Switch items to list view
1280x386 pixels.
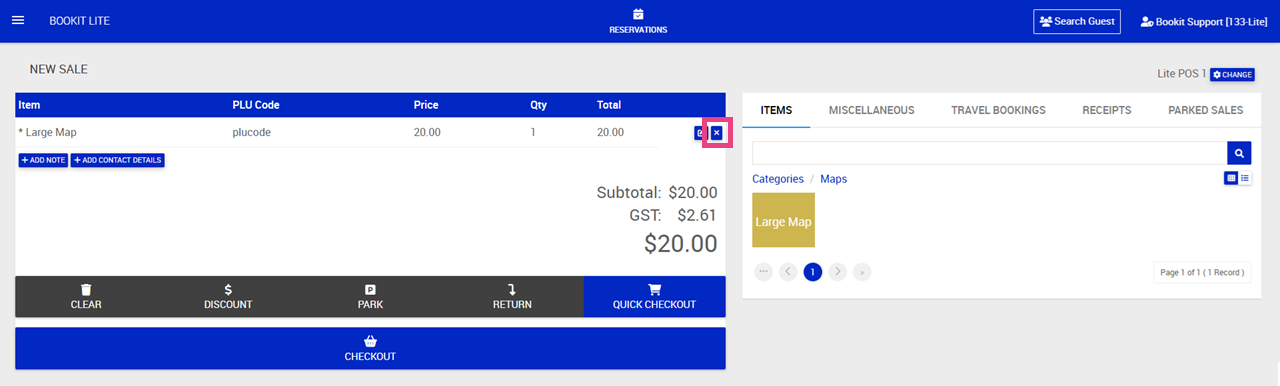1245,178
